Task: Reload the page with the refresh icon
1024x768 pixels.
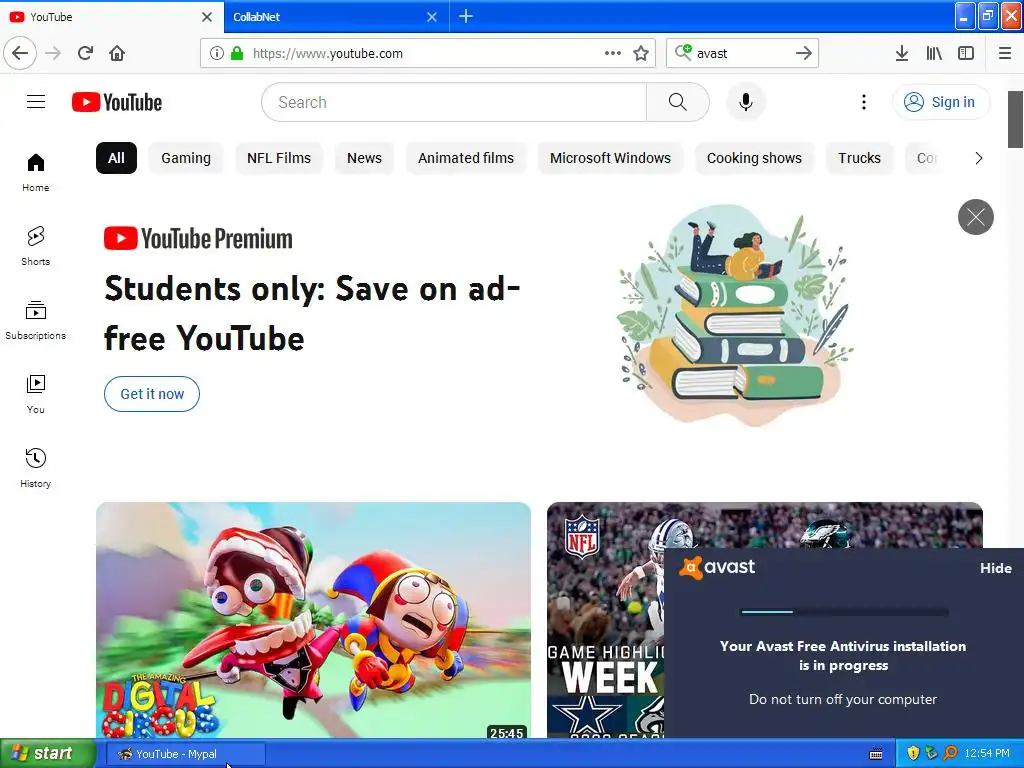Action: pos(85,53)
